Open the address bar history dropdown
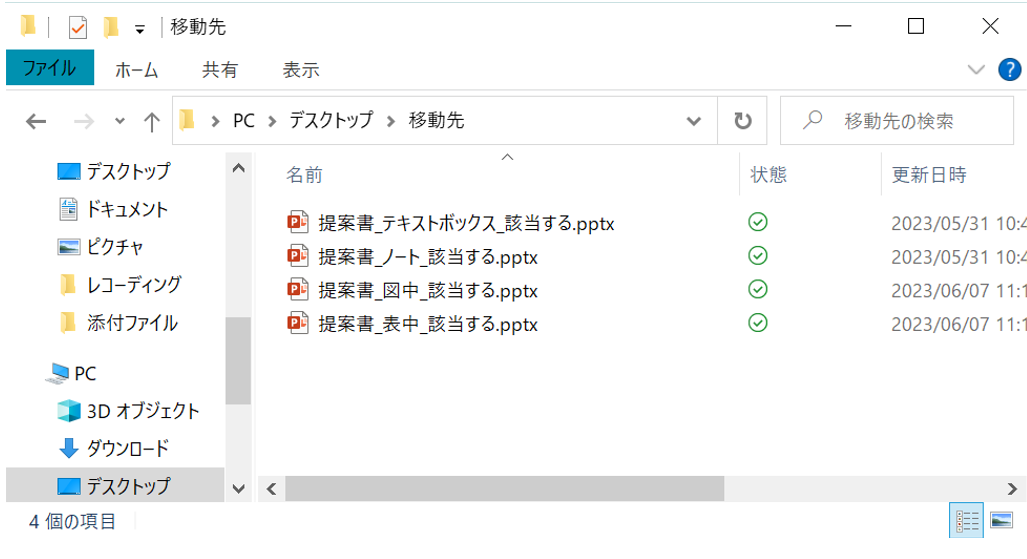The width and height of the screenshot is (1027, 559). (694, 121)
